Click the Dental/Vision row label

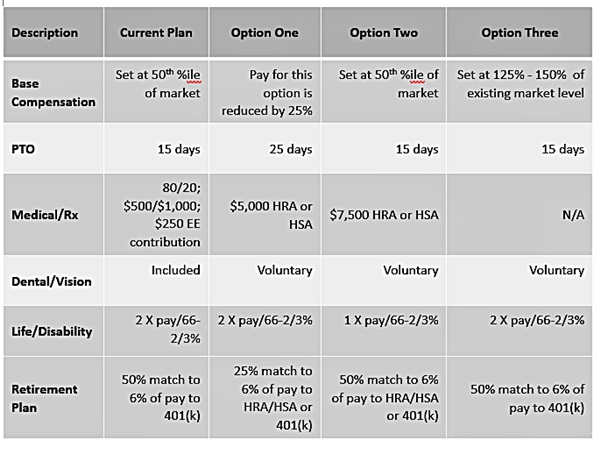[x=50, y=281]
